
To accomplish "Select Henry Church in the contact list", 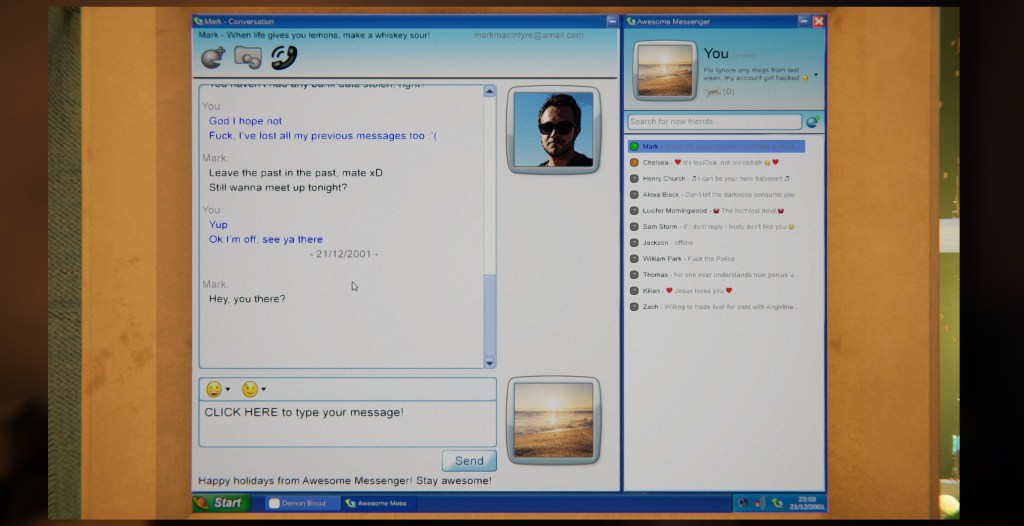I will [716, 178].
